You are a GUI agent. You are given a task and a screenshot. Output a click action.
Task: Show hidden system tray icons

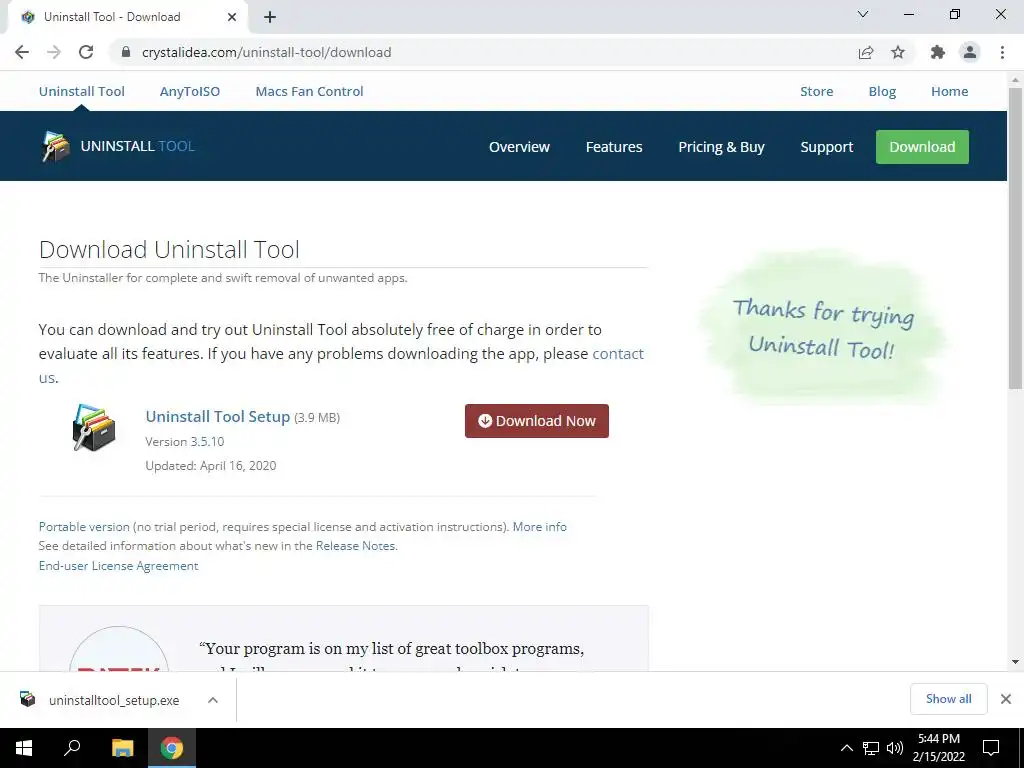click(x=846, y=748)
